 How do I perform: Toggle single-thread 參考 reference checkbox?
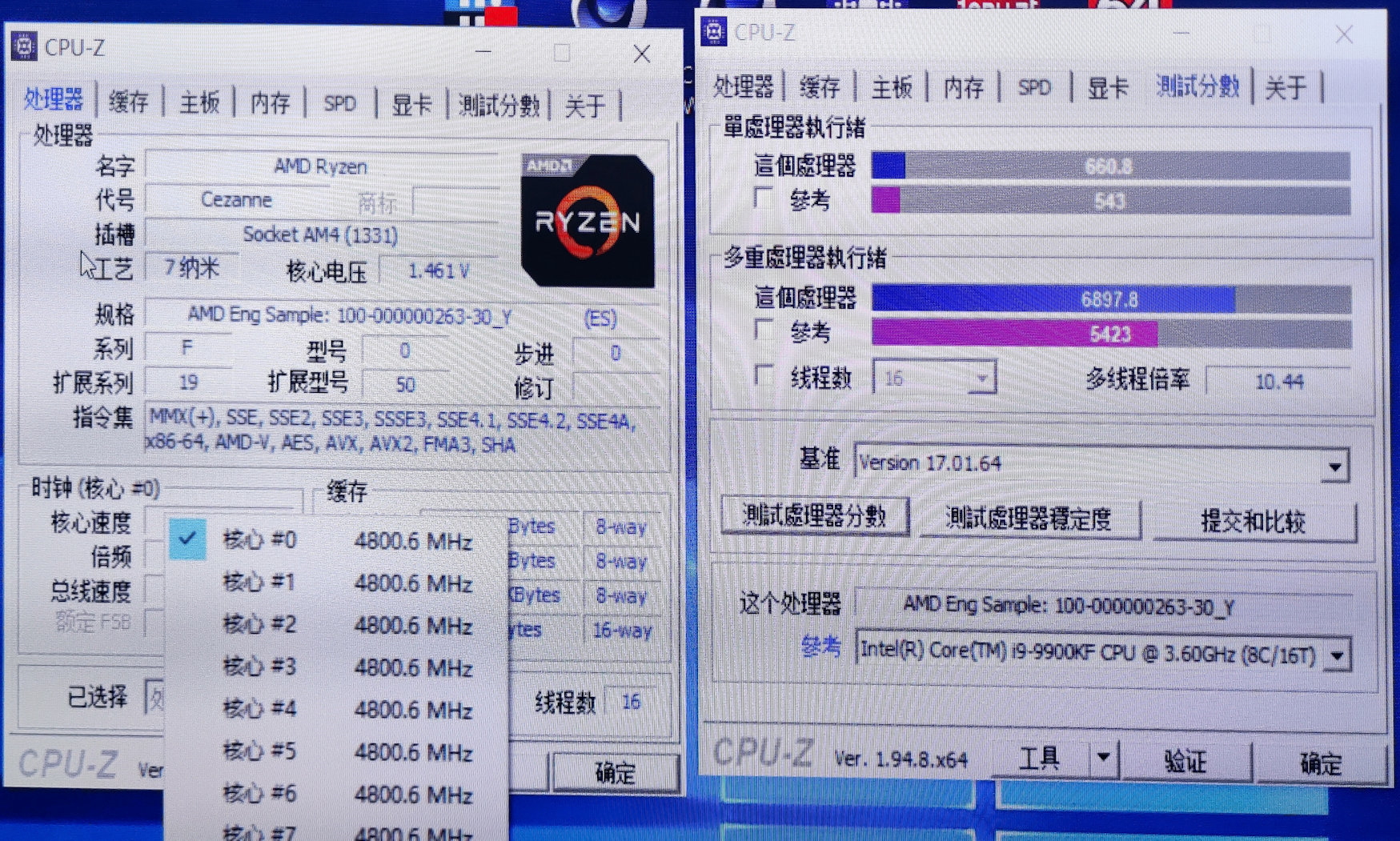764,198
